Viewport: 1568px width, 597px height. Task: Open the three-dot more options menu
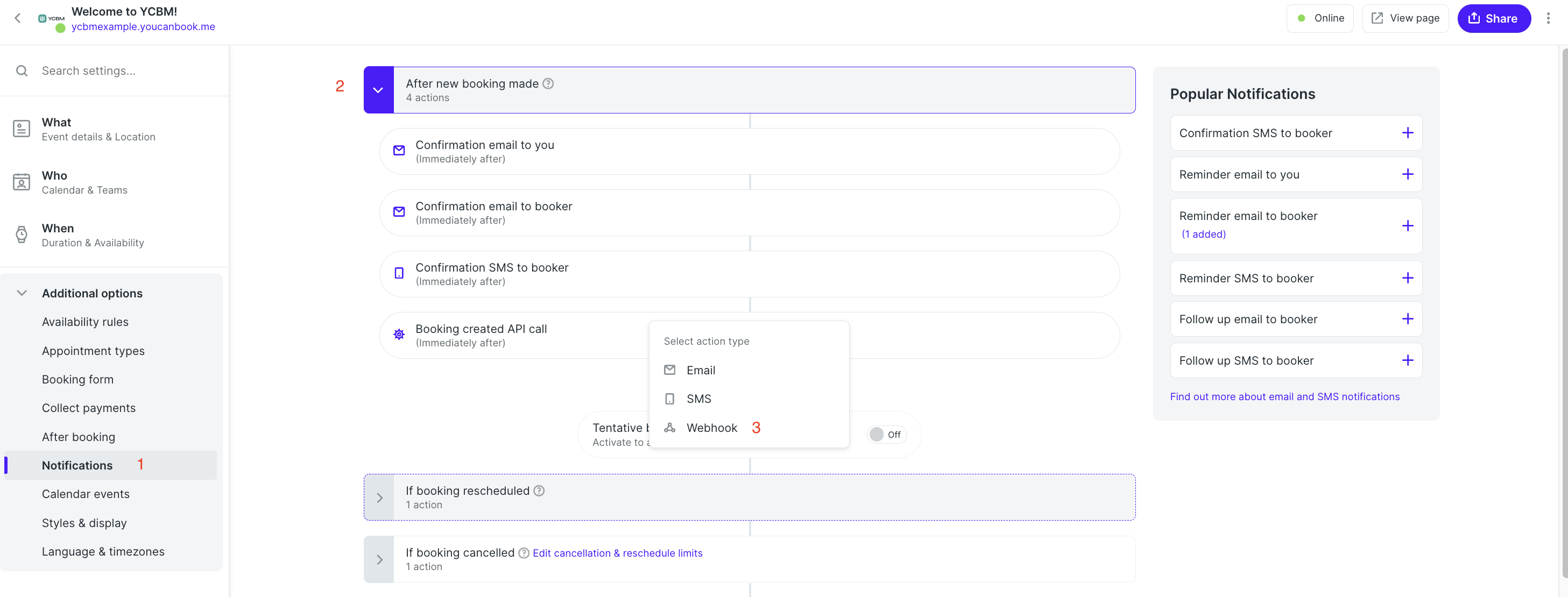pyautogui.click(x=1548, y=18)
